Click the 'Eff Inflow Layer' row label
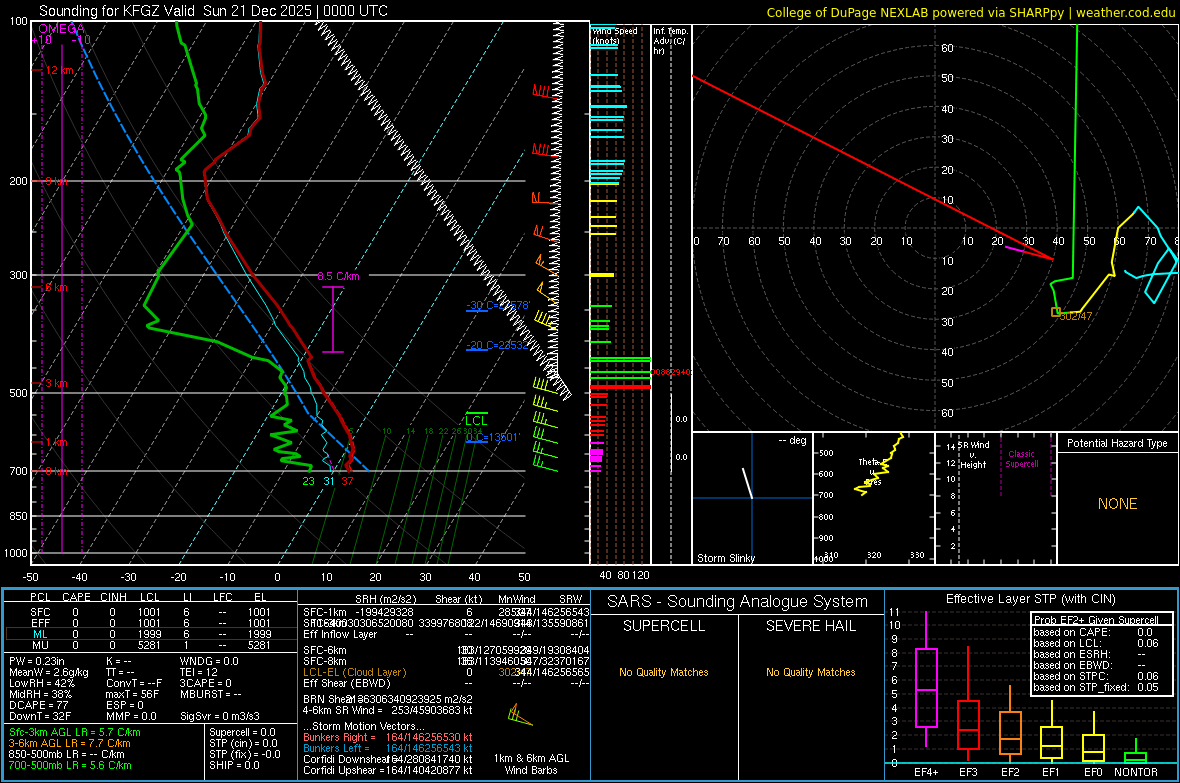1180x783 pixels. pos(340,634)
